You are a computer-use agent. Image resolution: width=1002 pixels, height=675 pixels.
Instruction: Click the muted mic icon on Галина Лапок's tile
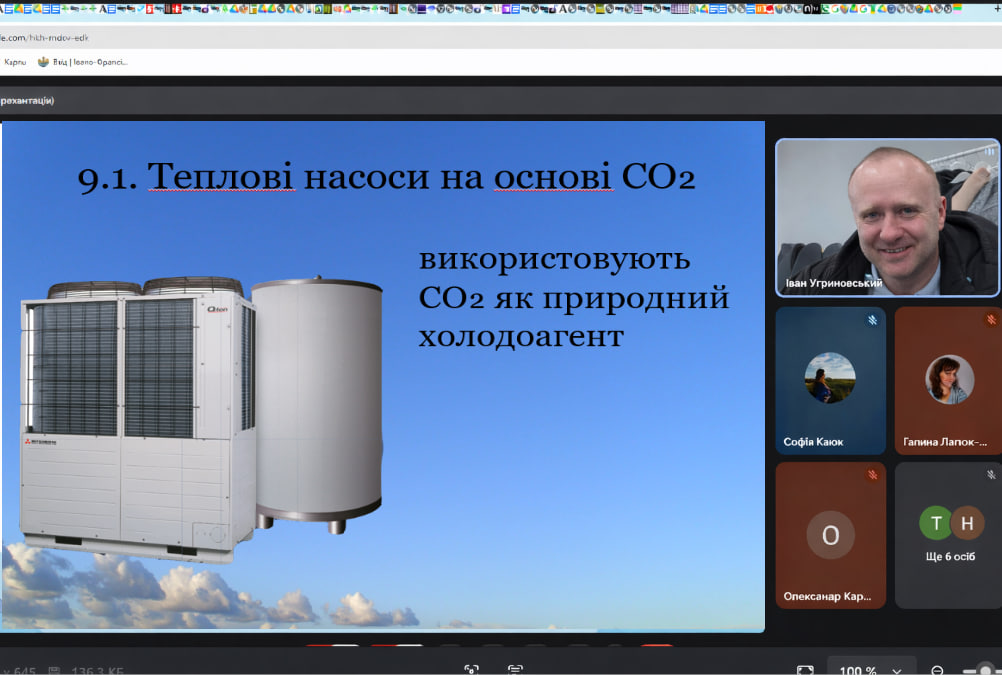click(990, 320)
